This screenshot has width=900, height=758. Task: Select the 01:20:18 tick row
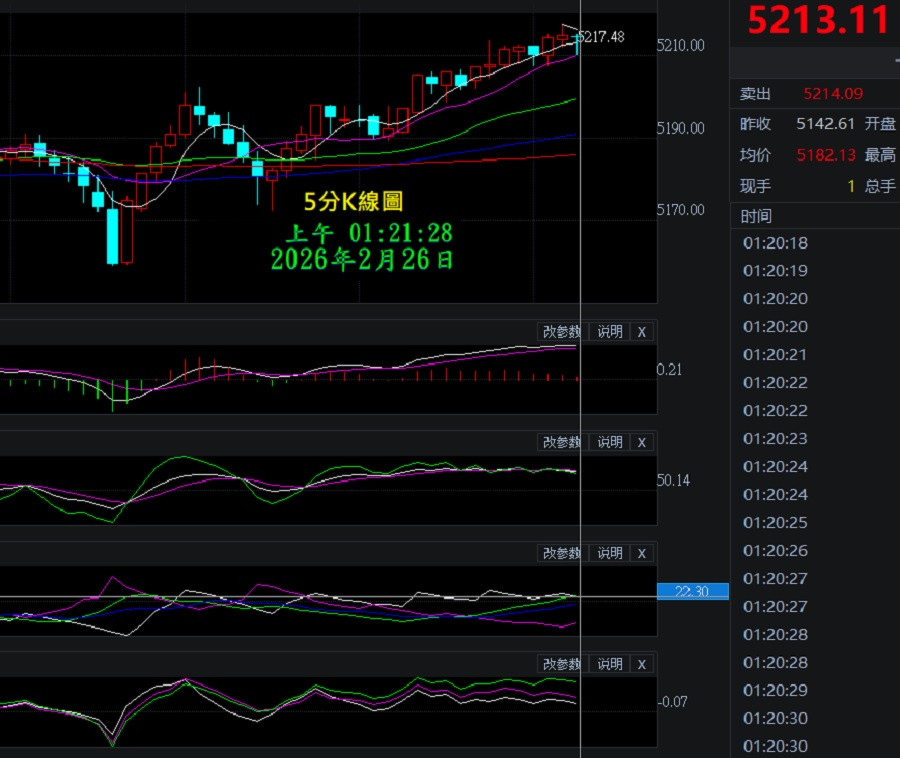775,243
